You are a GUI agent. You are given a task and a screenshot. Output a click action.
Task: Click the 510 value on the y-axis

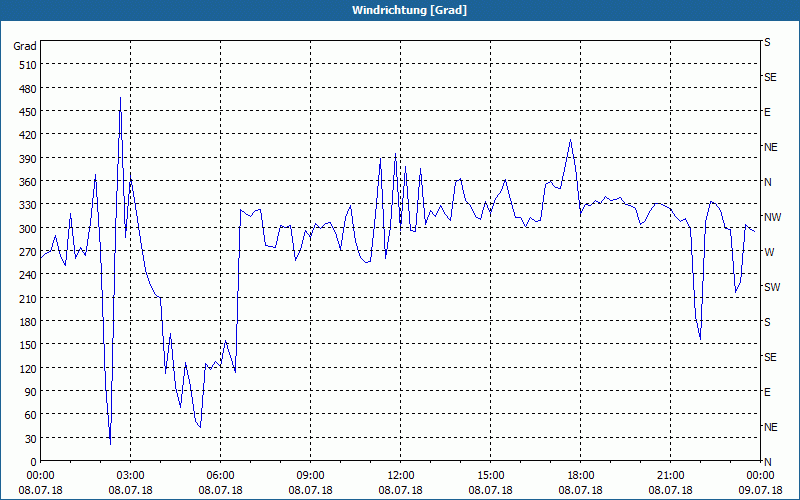pos(28,65)
